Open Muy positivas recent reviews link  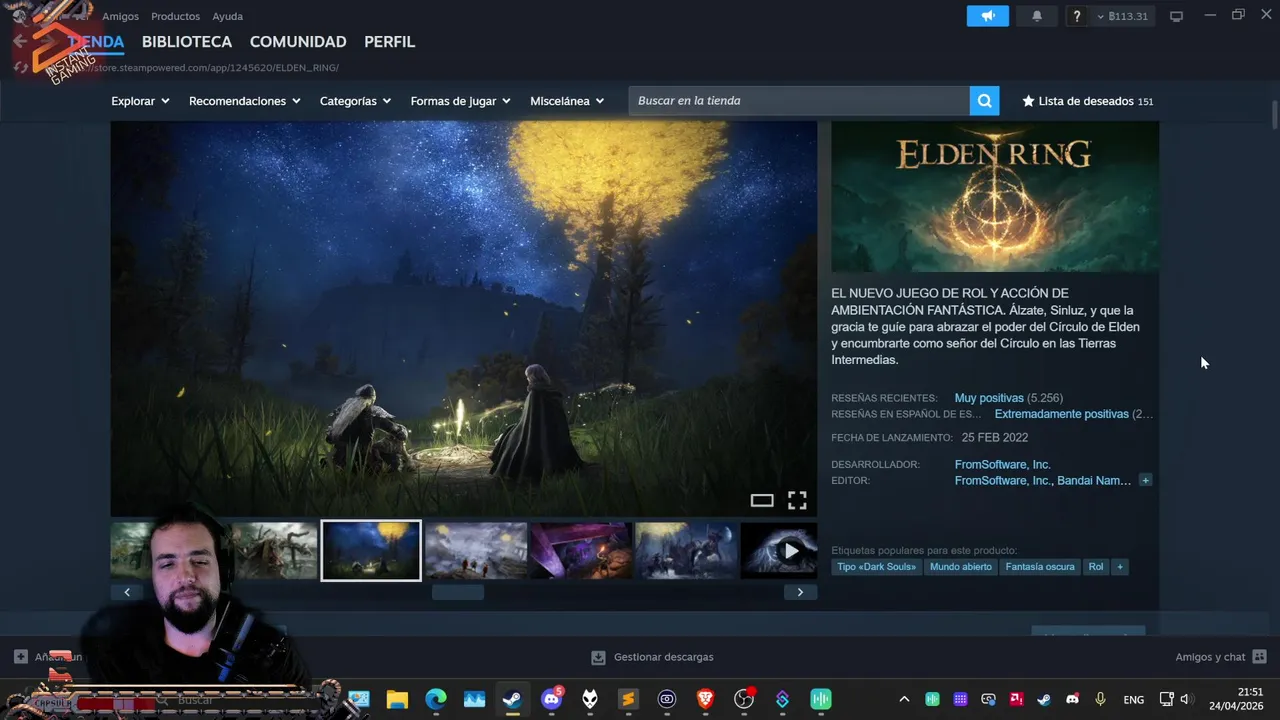point(989,398)
